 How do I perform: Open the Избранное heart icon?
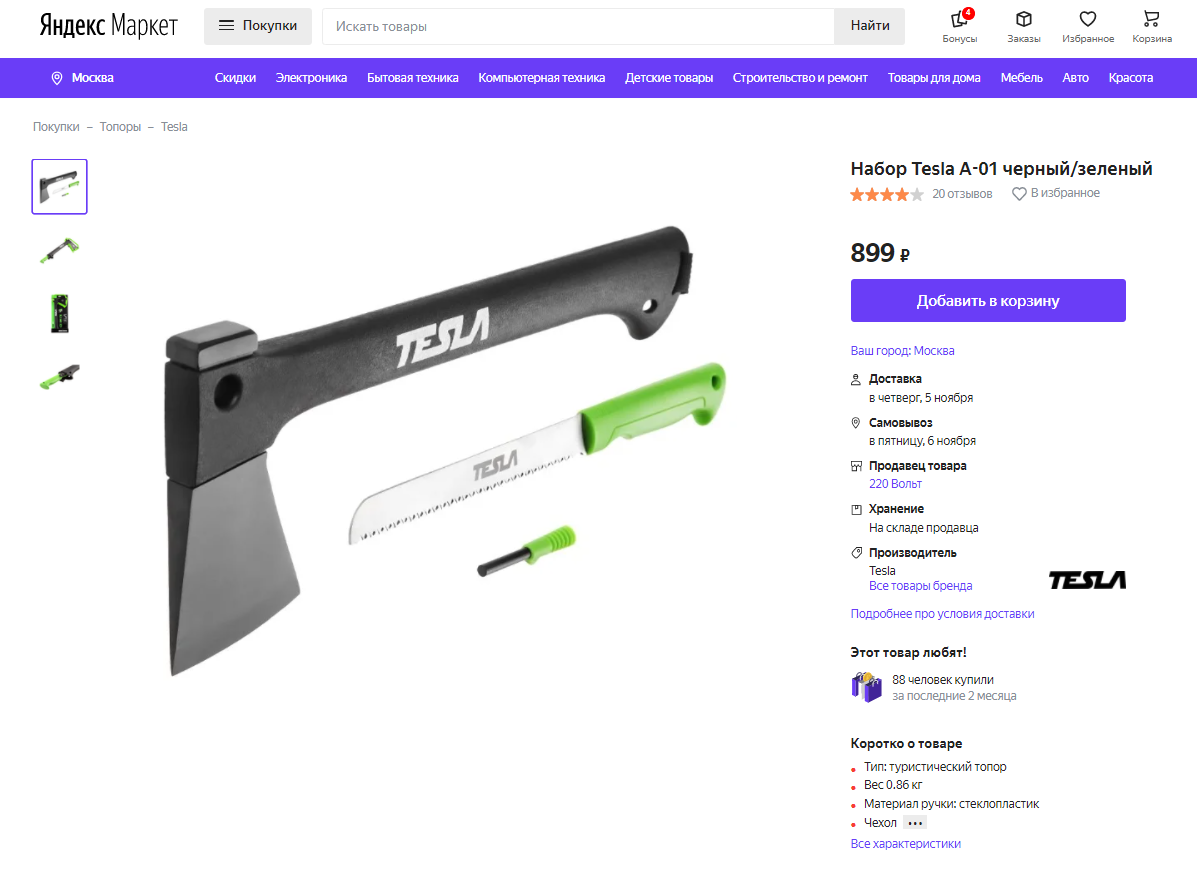1088,19
